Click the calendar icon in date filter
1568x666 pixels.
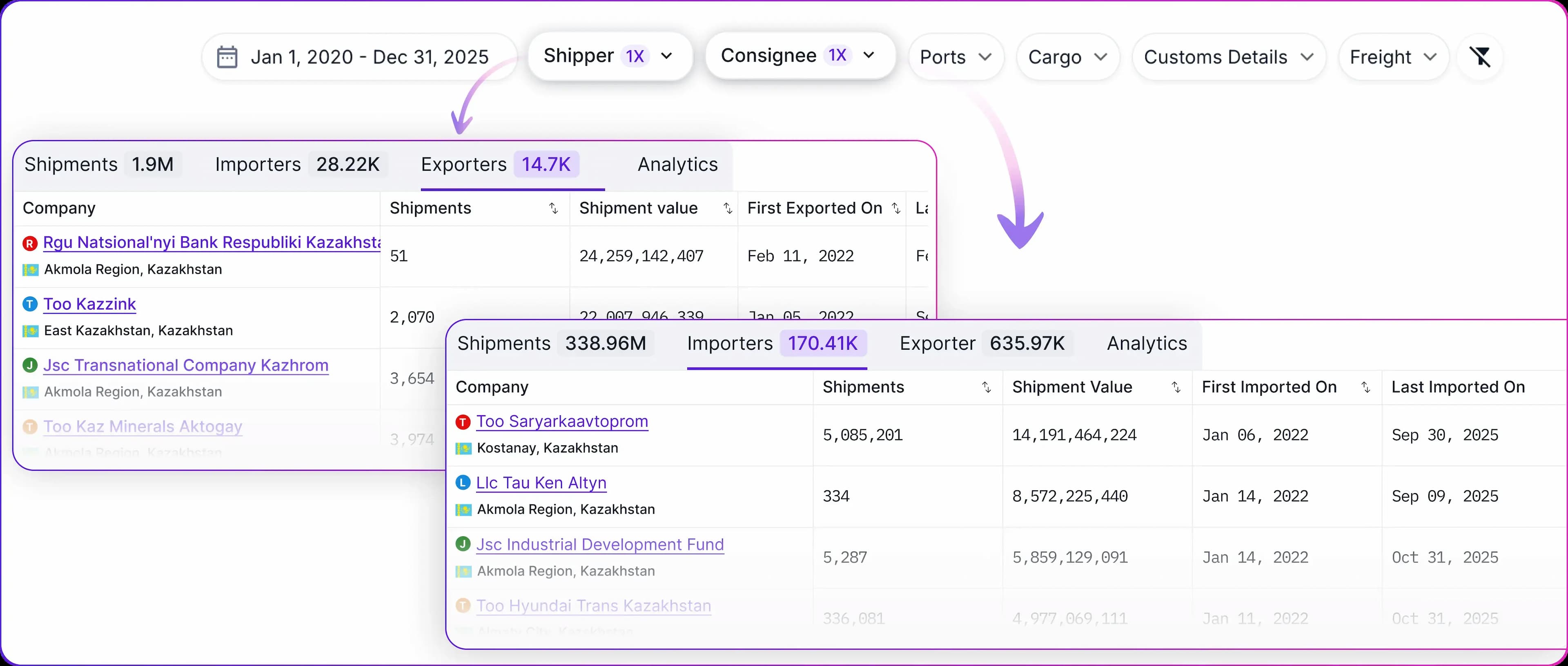(x=227, y=57)
